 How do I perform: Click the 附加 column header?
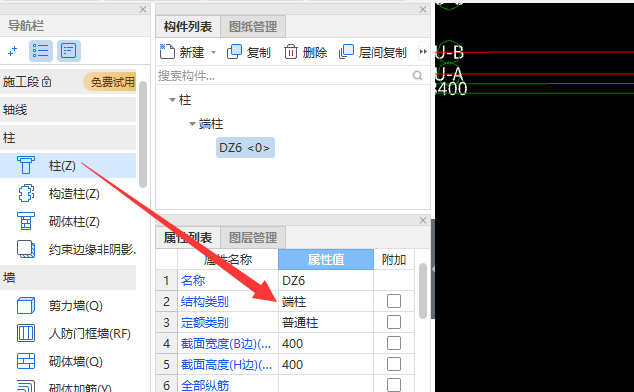point(394,259)
